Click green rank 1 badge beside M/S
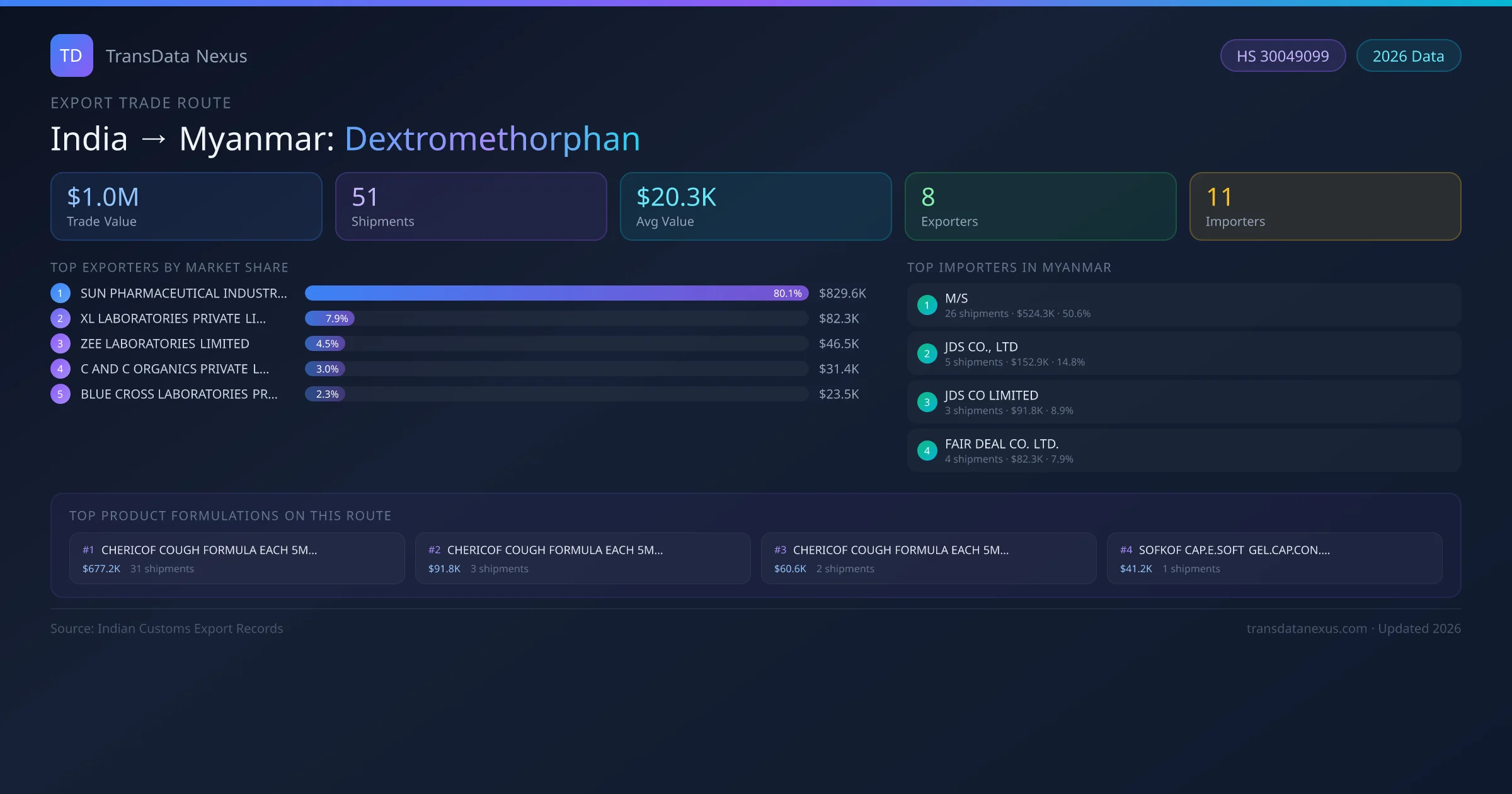Viewport: 1512px width, 794px height. point(927,305)
